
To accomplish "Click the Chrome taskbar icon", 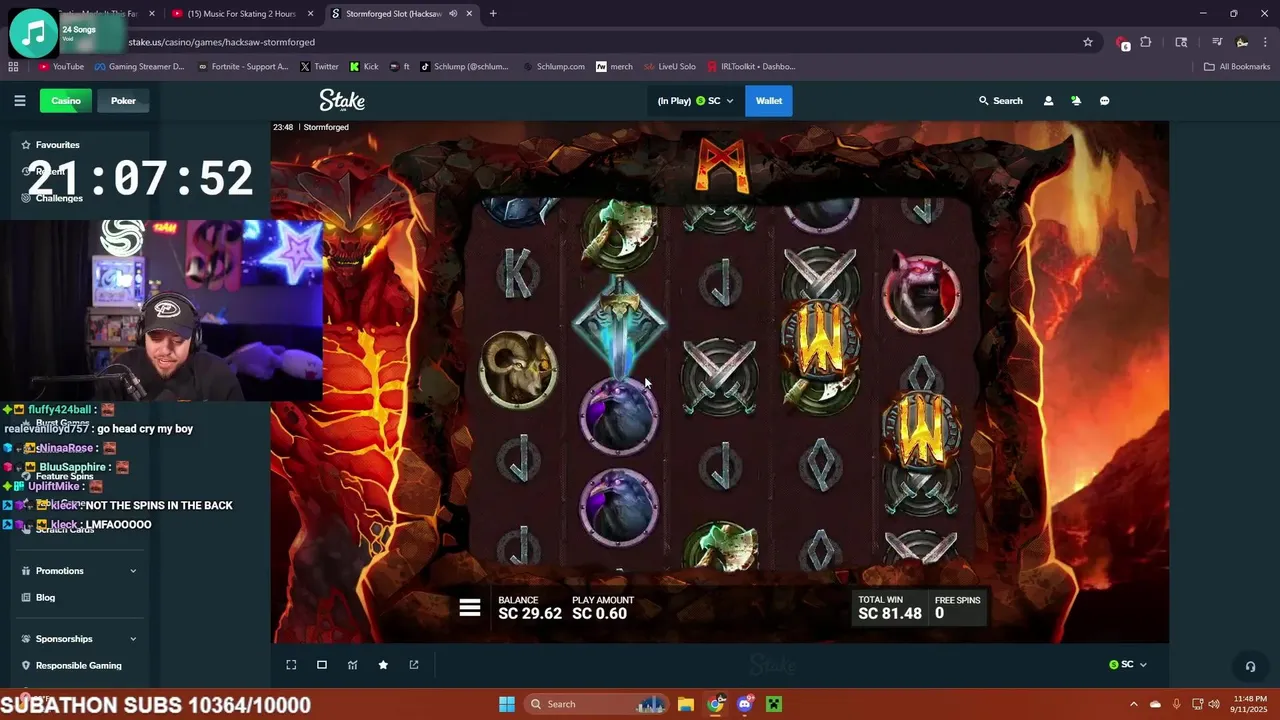I will tap(715, 704).
